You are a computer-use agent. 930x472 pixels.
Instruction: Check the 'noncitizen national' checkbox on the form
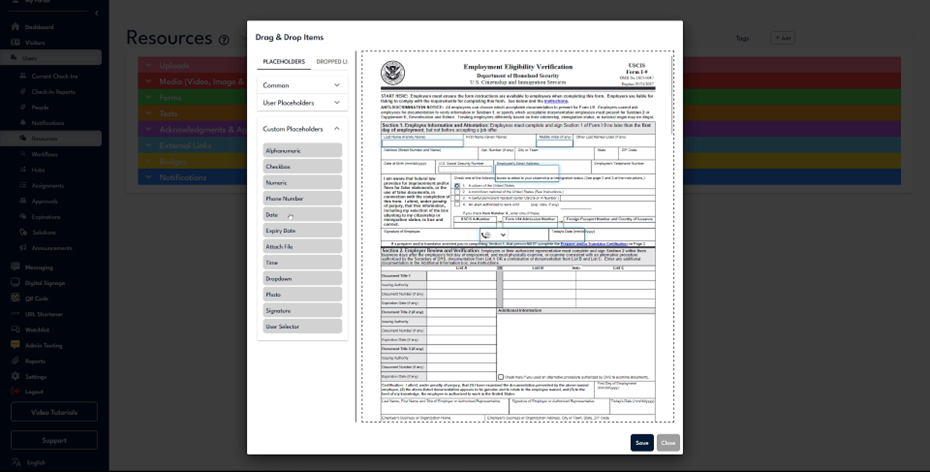pyautogui.click(x=457, y=192)
